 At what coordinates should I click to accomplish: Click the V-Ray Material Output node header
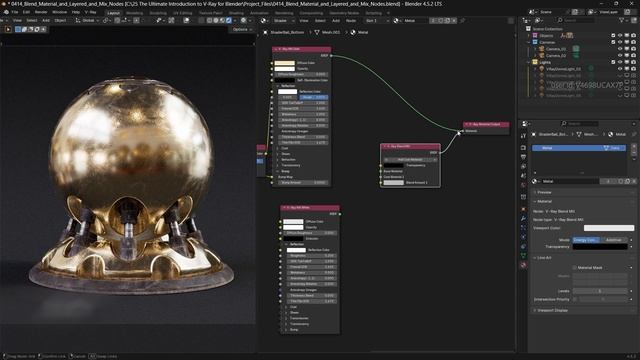(486, 124)
